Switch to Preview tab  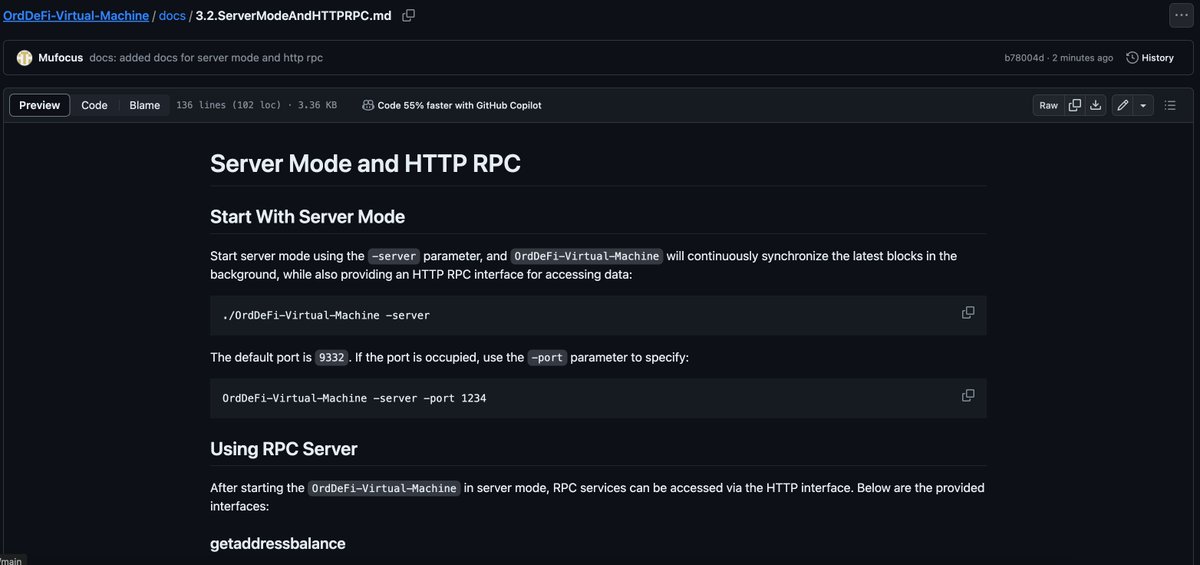pyautogui.click(x=40, y=105)
